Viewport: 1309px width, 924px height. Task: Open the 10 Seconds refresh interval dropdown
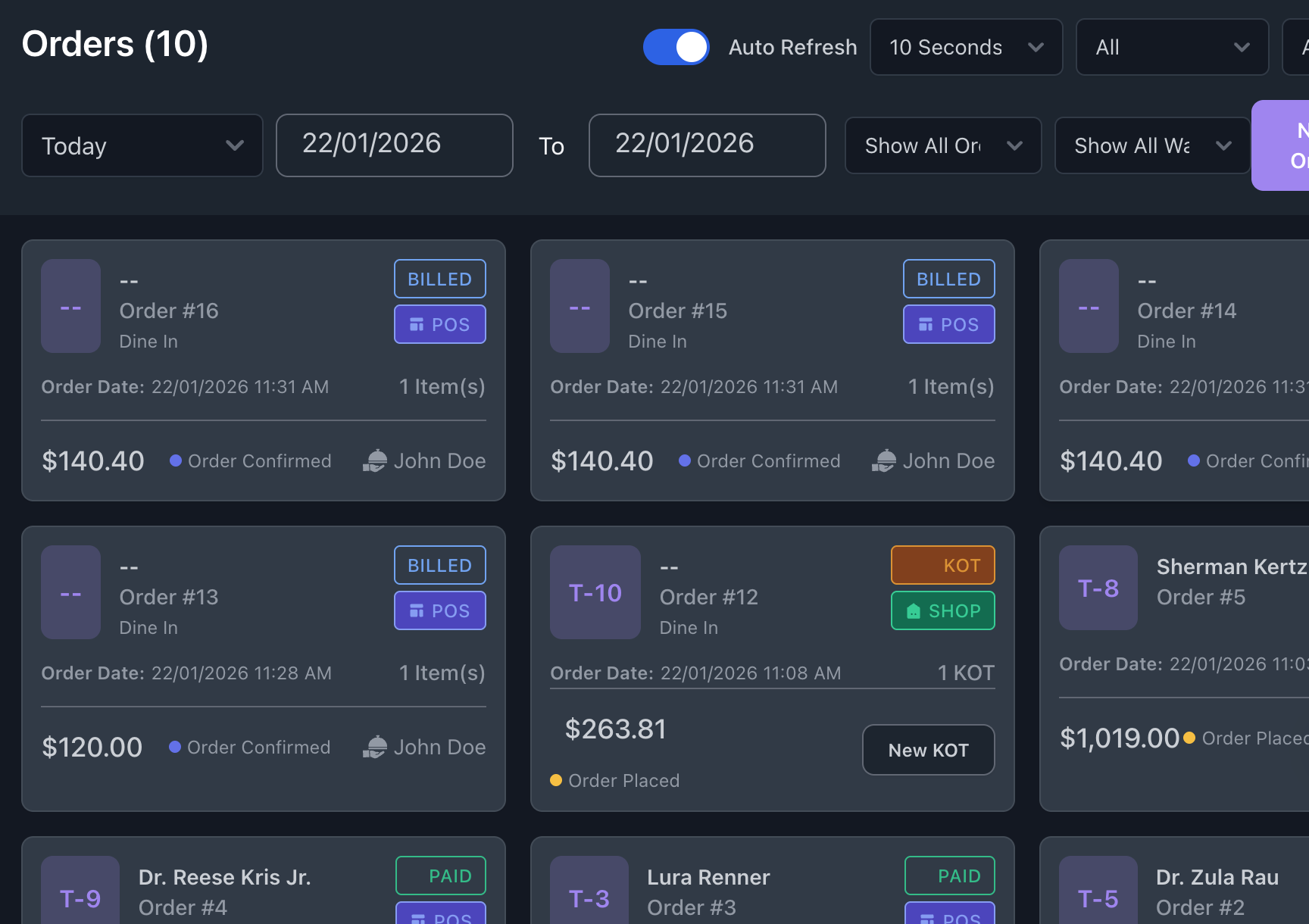966,47
